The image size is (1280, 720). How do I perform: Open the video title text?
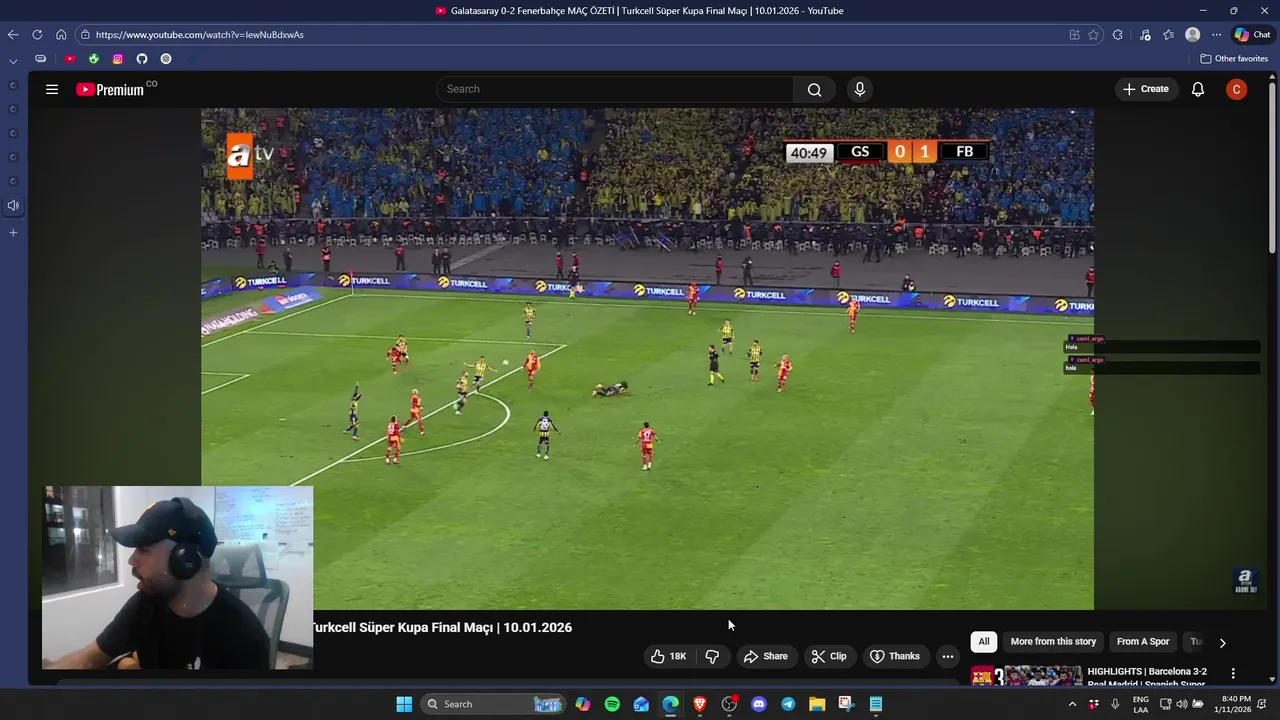pyautogui.click(x=442, y=627)
